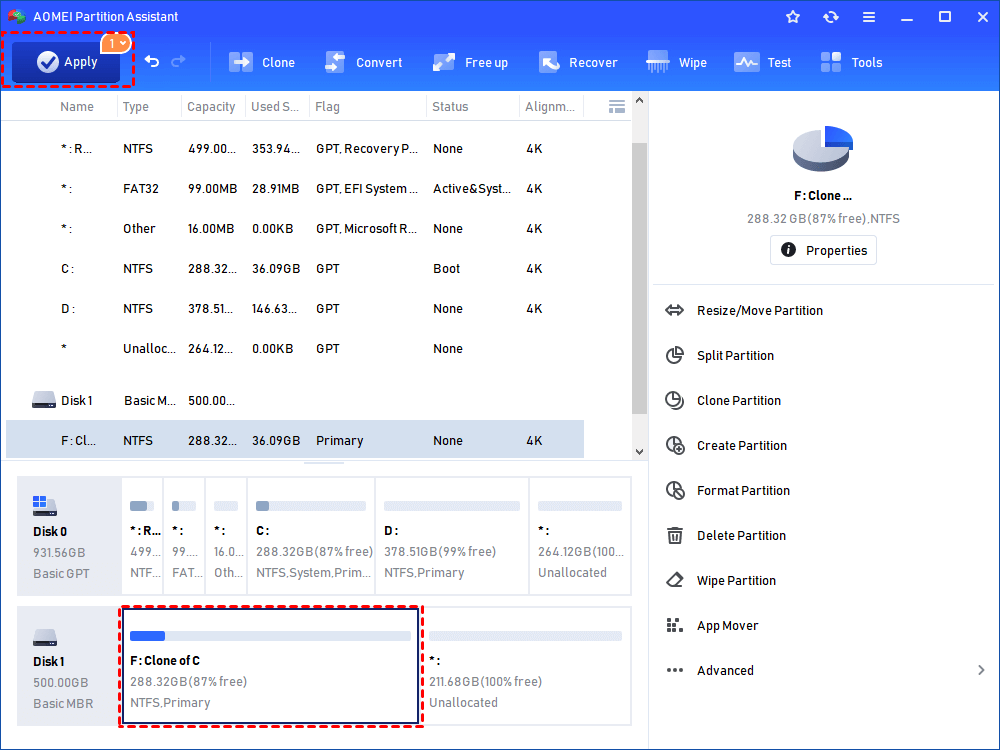Choose the Wipe Partition text
The height and width of the screenshot is (750, 1000).
click(736, 580)
